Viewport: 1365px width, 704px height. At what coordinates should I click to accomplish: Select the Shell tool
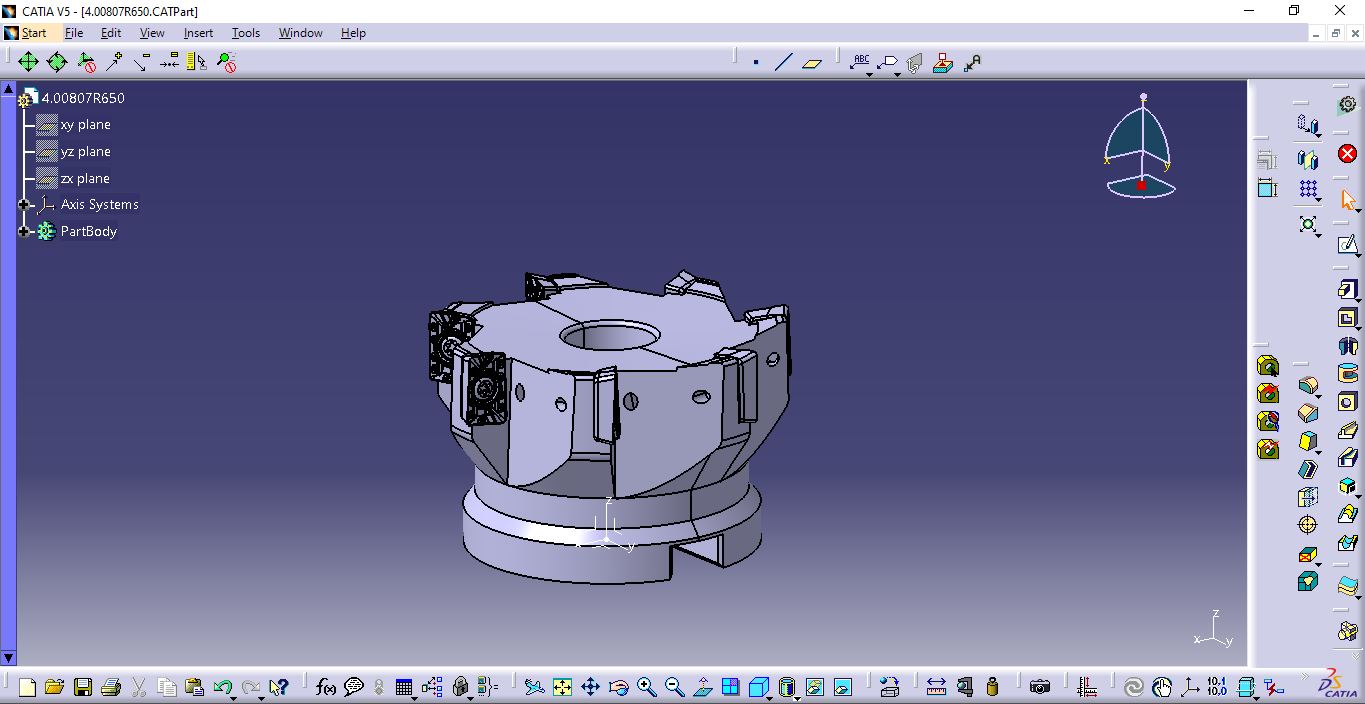point(1308,469)
